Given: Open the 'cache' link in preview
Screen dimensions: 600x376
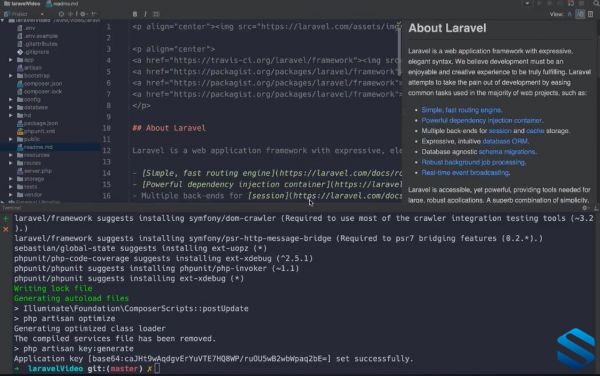Looking at the screenshot, I should click(535, 131).
